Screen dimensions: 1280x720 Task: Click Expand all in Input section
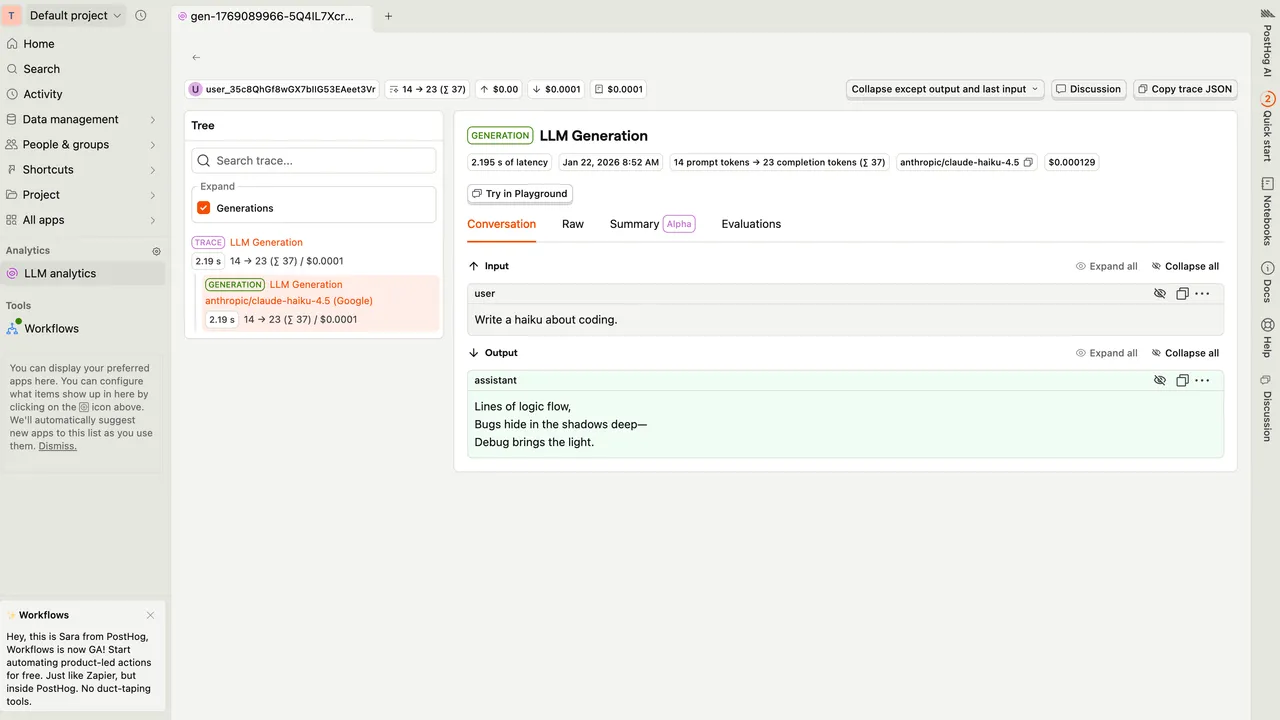pyautogui.click(x=1106, y=266)
